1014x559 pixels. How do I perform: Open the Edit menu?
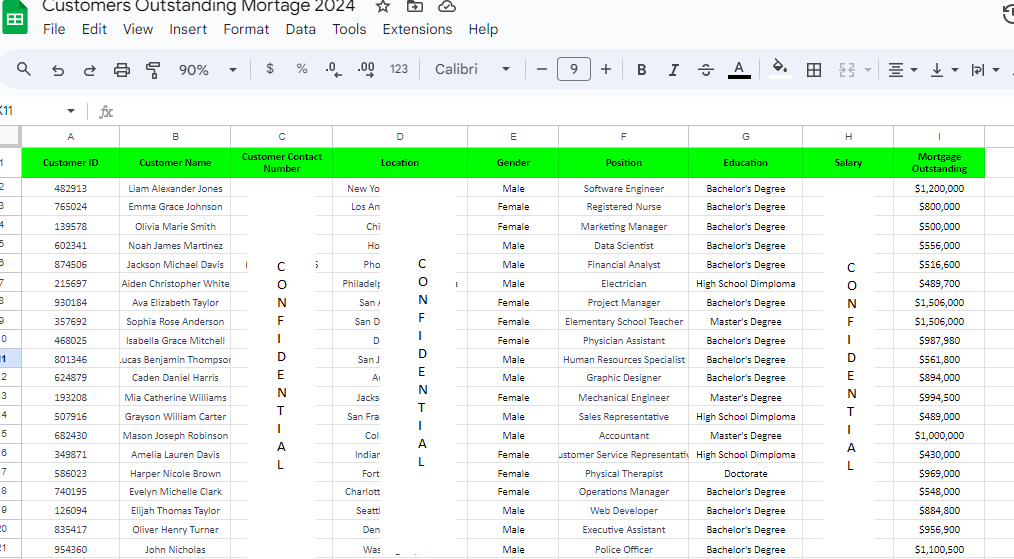click(x=94, y=29)
